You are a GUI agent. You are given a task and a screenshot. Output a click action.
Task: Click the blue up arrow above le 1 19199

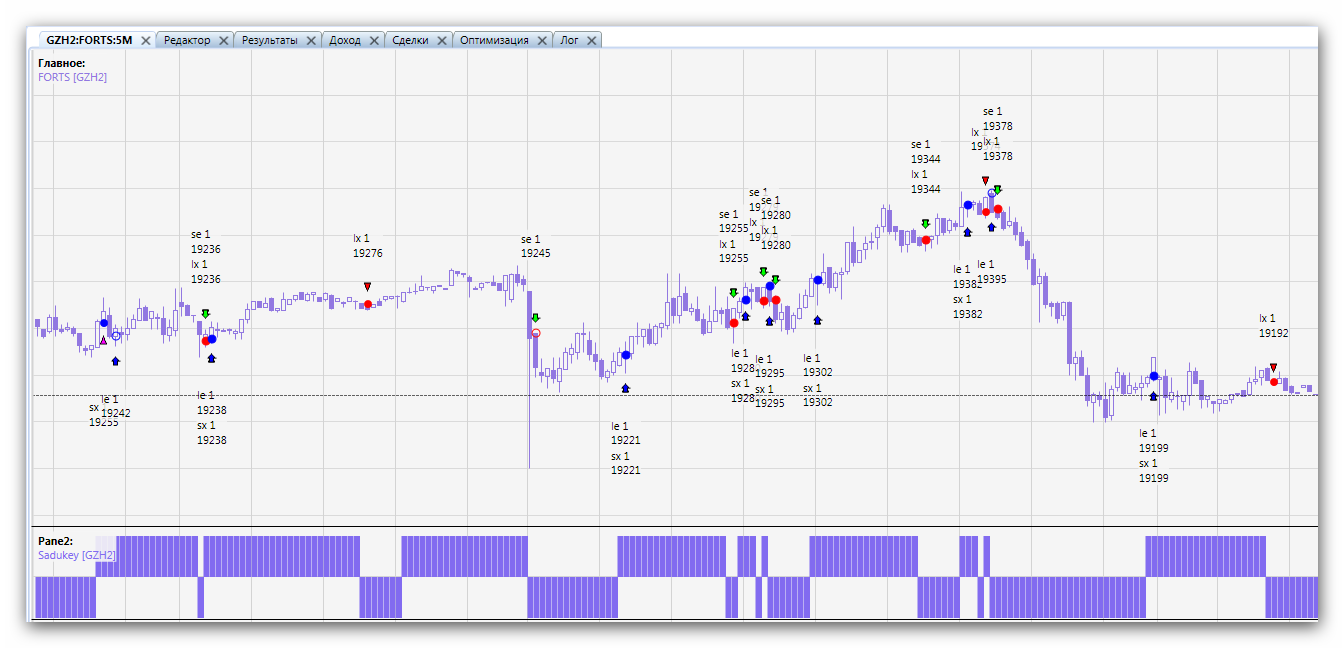coord(1153,396)
